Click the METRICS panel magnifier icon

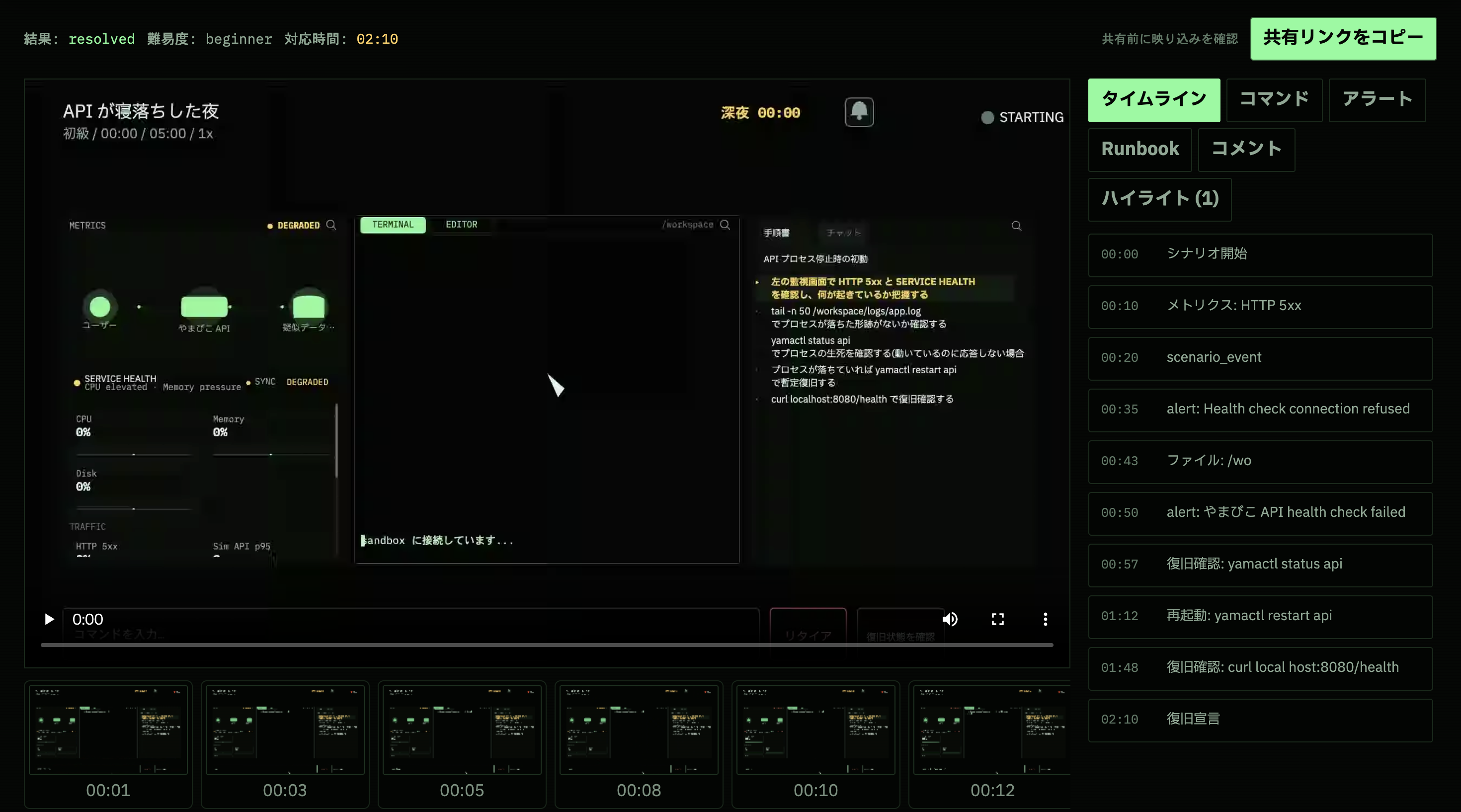coord(331,225)
